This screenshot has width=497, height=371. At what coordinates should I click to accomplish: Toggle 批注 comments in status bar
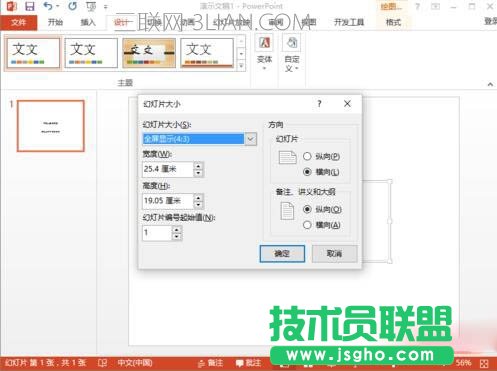pyautogui.click(x=248, y=363)
